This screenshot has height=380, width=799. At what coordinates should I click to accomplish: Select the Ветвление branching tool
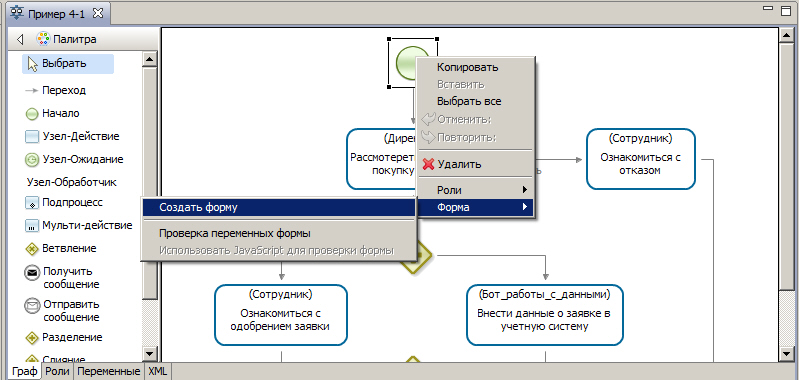pos(61,249)
